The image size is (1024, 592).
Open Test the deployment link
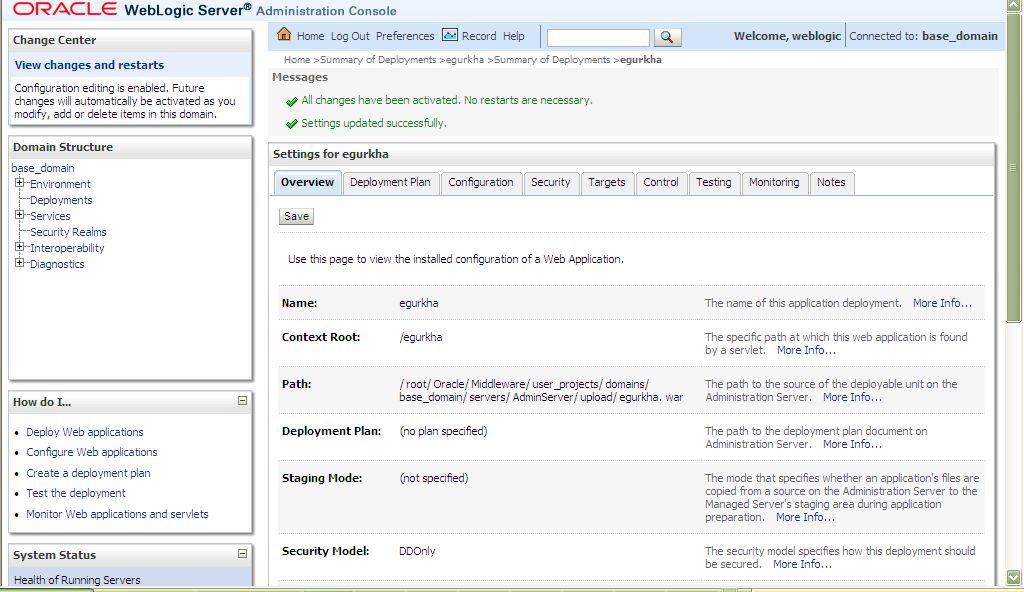tap(76, 493)
